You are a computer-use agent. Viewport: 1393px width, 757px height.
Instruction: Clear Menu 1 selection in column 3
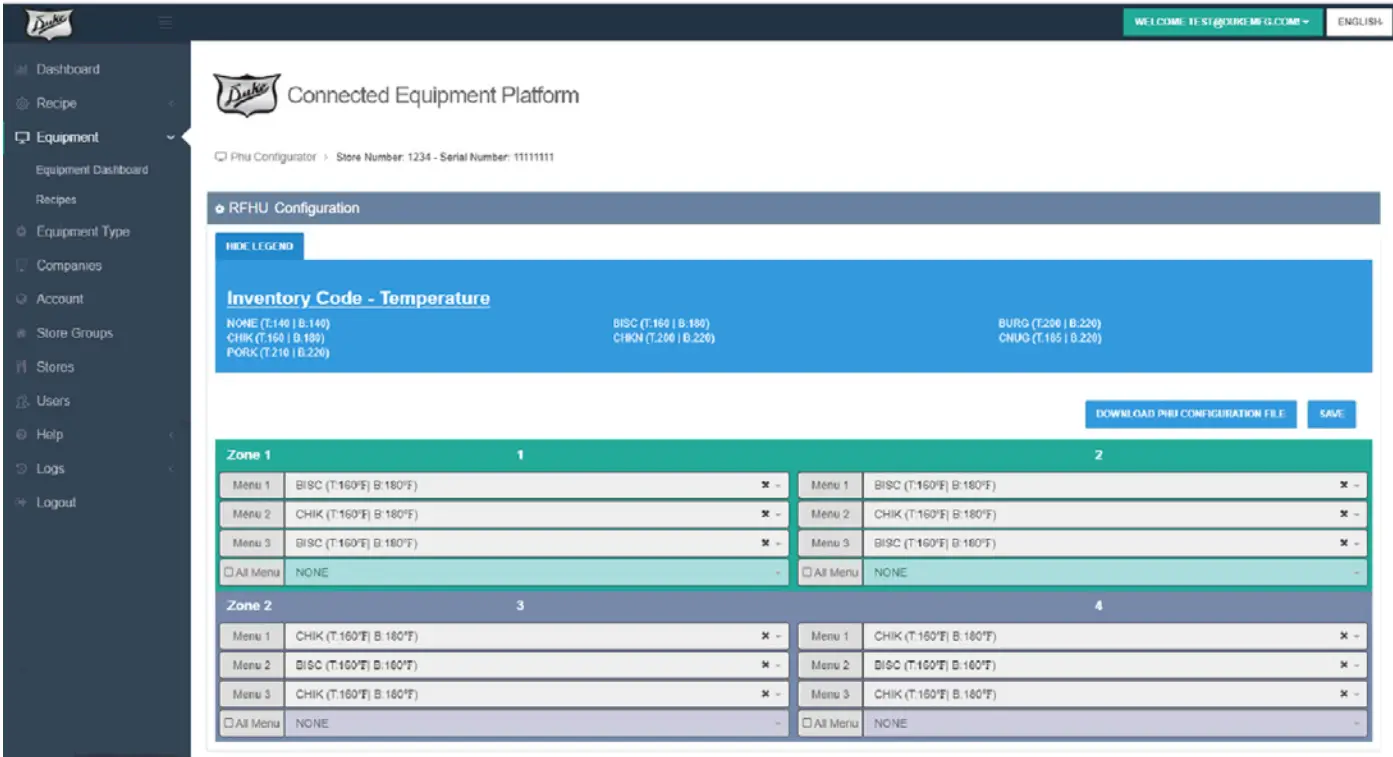[x=765, y=636]
